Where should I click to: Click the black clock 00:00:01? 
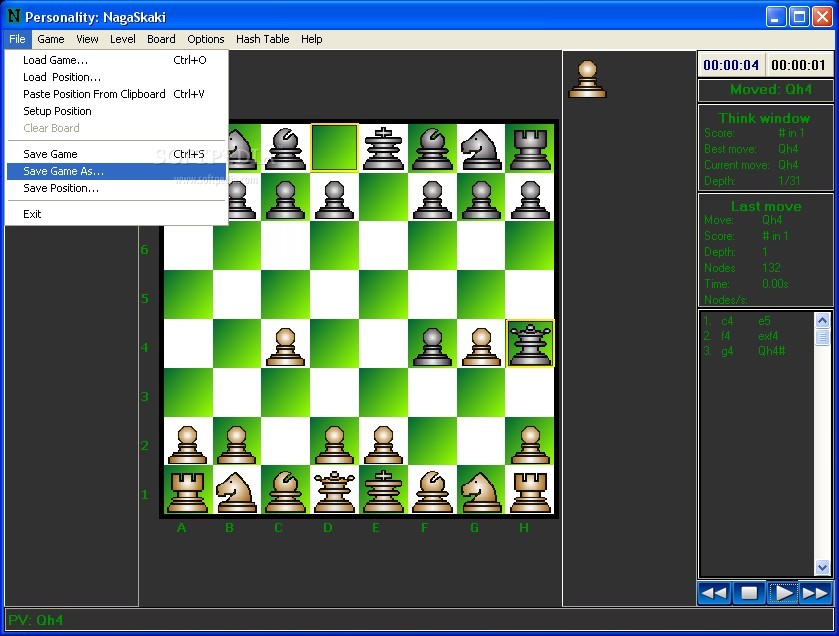pyautogui.click(x=798, y=65)
